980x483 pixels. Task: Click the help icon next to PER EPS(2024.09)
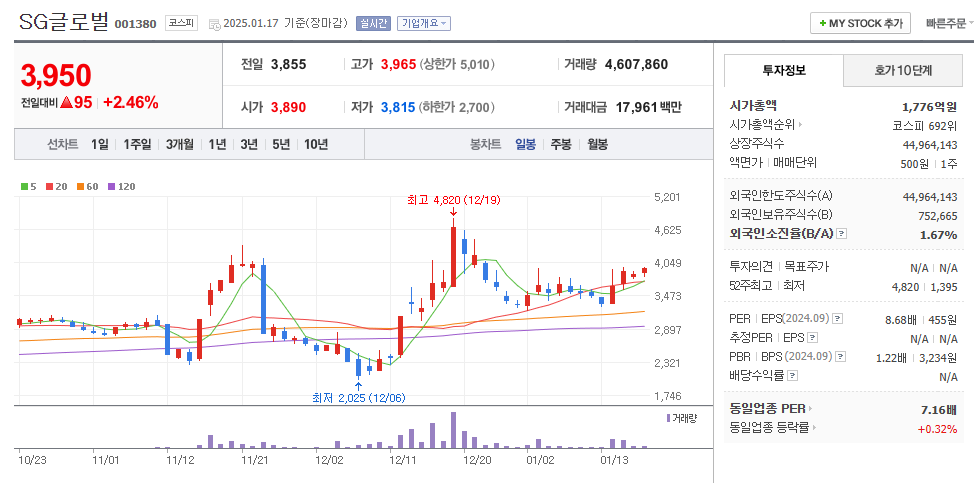click(x=838, y=319)
